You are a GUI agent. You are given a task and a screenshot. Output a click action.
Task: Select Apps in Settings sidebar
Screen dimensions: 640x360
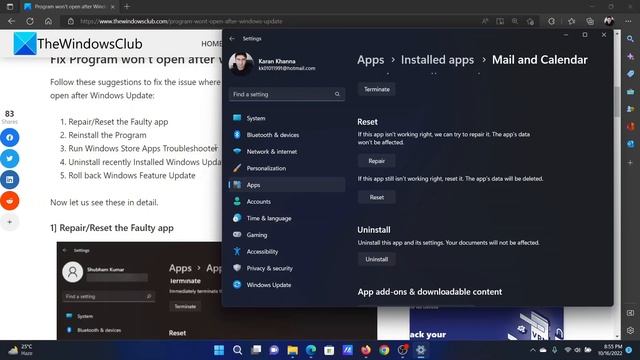pyautogui.click(x=287, y=185)
